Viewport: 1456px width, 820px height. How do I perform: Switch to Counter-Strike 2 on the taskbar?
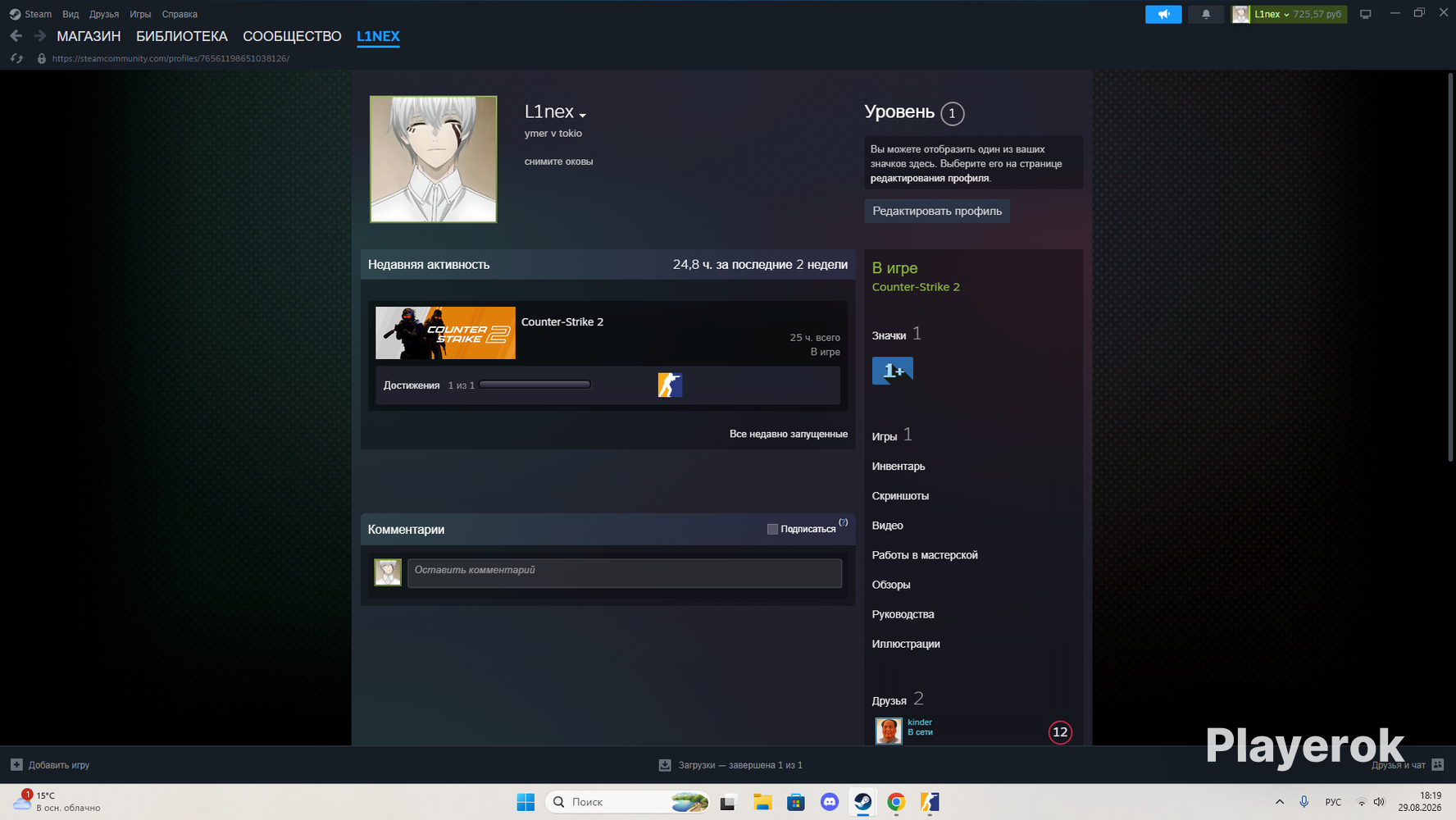point(930,802)
